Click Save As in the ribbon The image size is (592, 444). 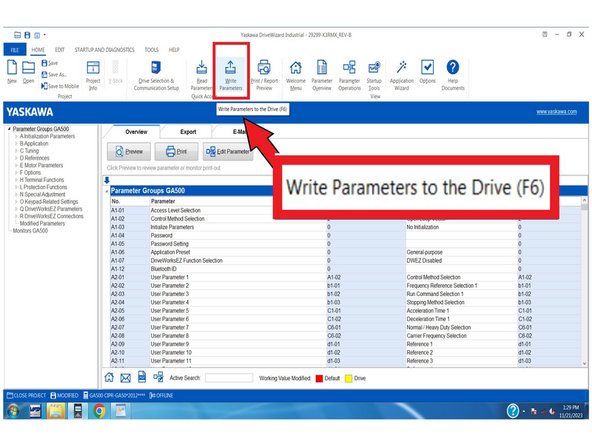coord(54,74)
